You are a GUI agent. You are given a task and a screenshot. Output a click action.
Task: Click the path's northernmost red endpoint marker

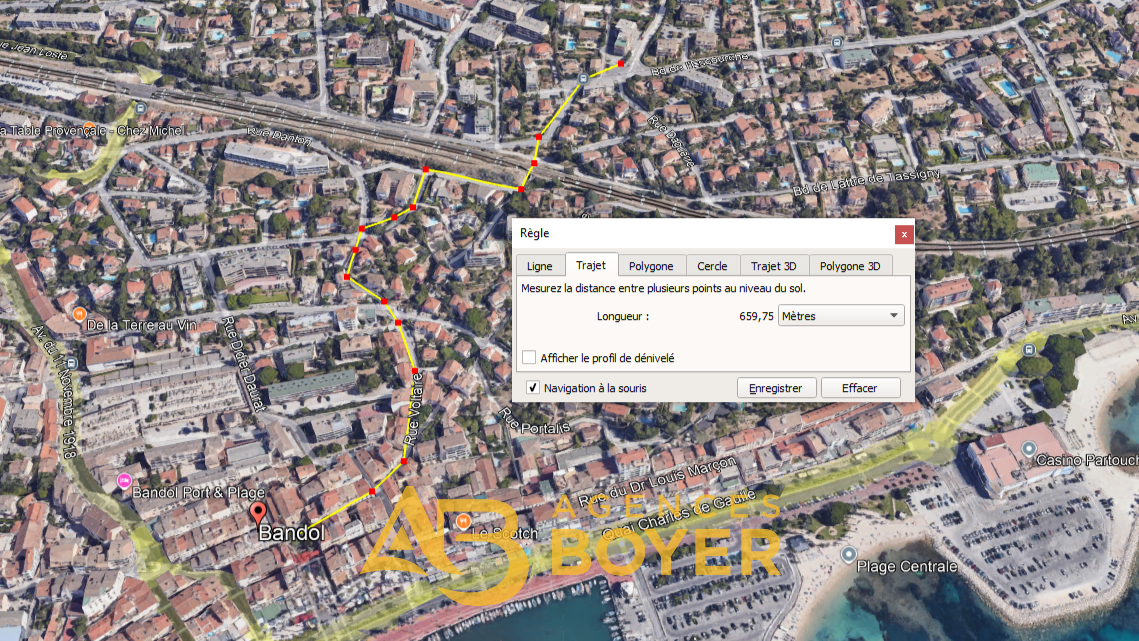[x=621, y=63]
